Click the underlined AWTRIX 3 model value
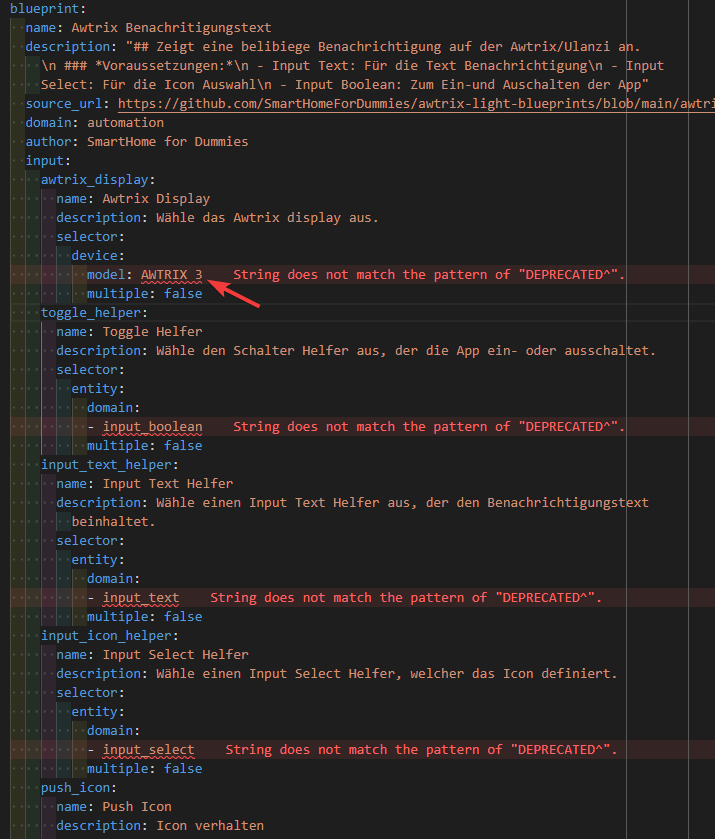 click(171, 275)
